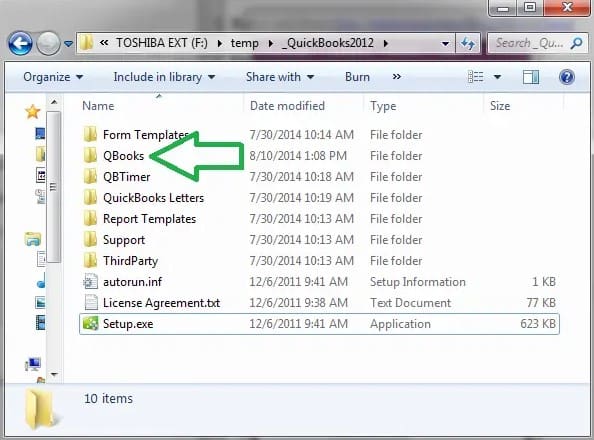This screenshot has height=440, width=594.
Task: Click the Music note icon in navigation pane
Action: coord(41,281)
